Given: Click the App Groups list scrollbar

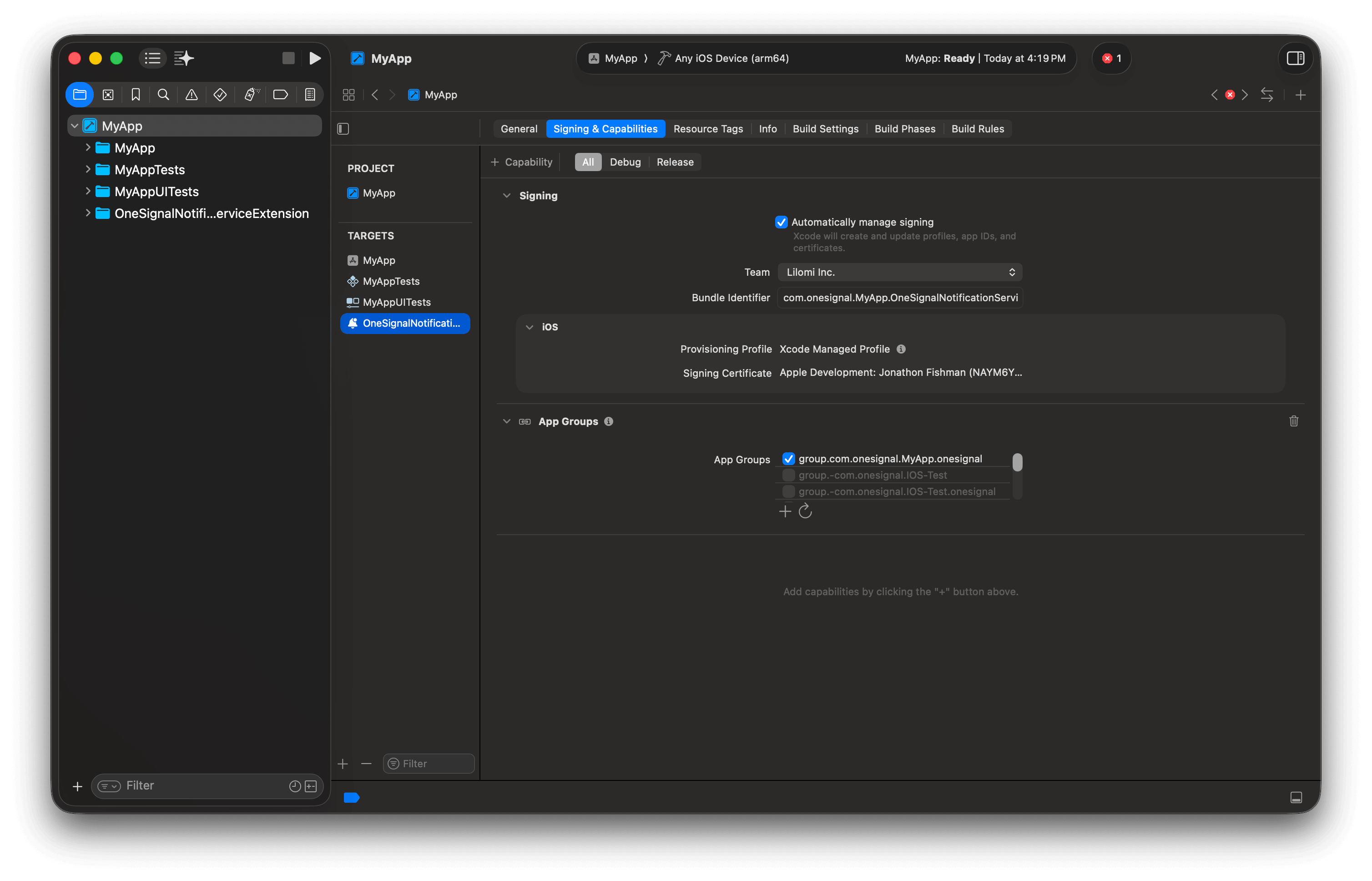Looking at the screenshot, I should 1017,462.
